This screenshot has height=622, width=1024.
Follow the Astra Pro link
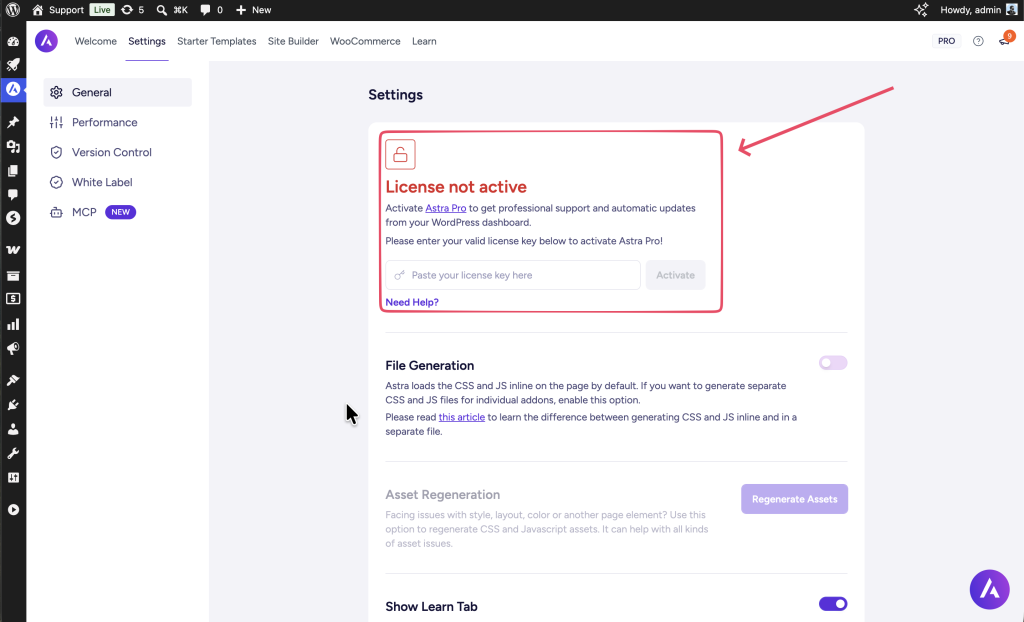tap(445, 208)
